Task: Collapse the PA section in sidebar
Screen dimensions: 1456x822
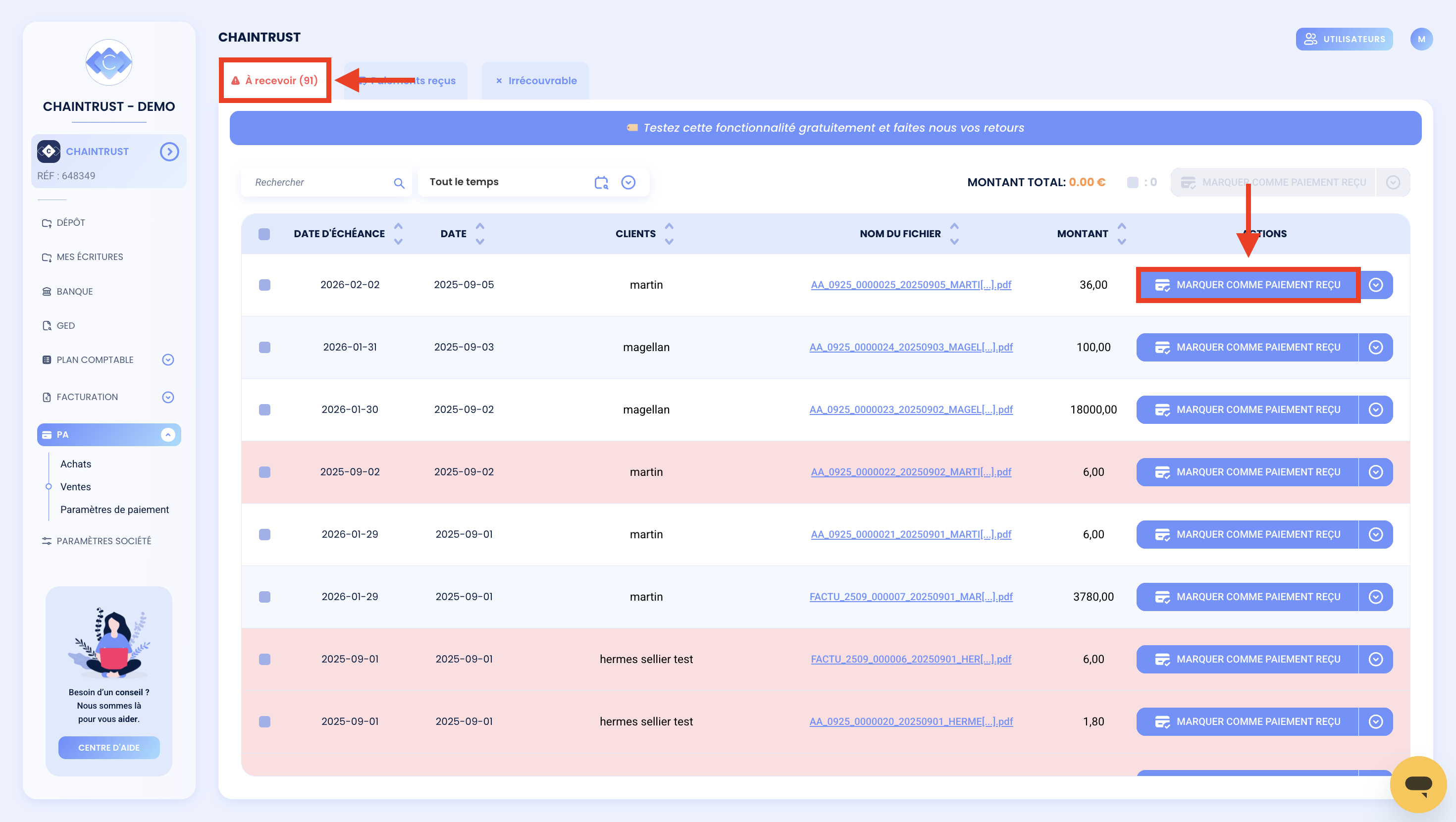Action: tap(168, 435)
